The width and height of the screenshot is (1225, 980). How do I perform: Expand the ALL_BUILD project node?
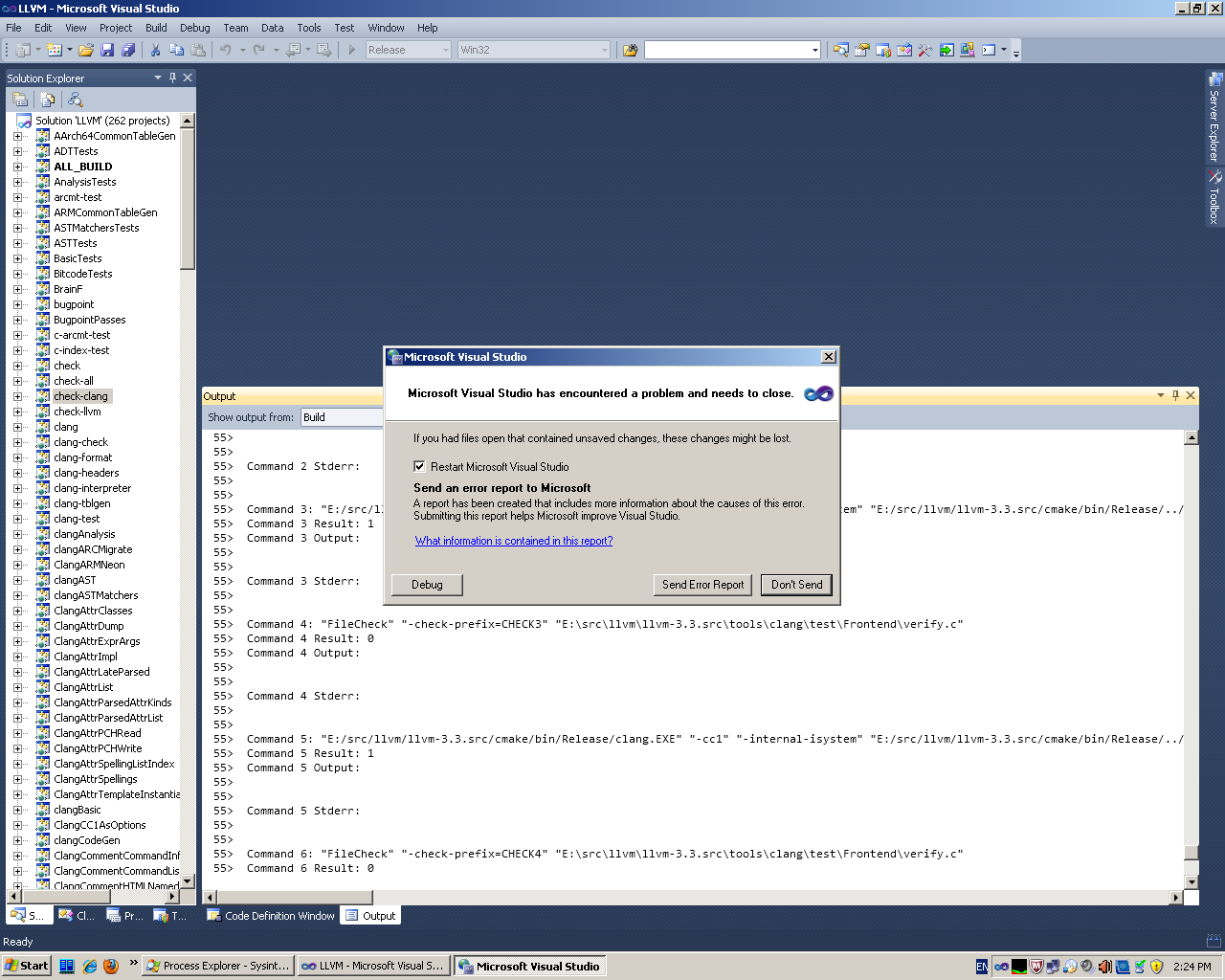[x=17, y=167]
